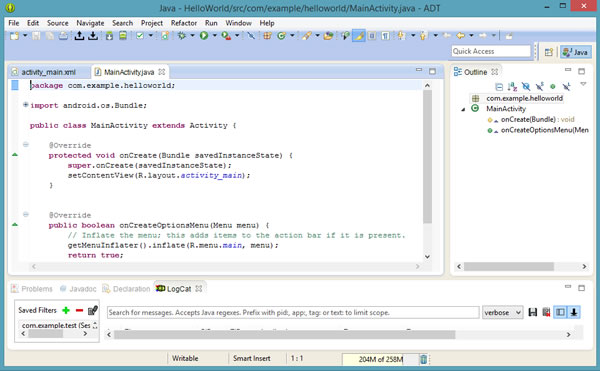Click the New Java Class icon
The image size is (600, 371).
282,36
